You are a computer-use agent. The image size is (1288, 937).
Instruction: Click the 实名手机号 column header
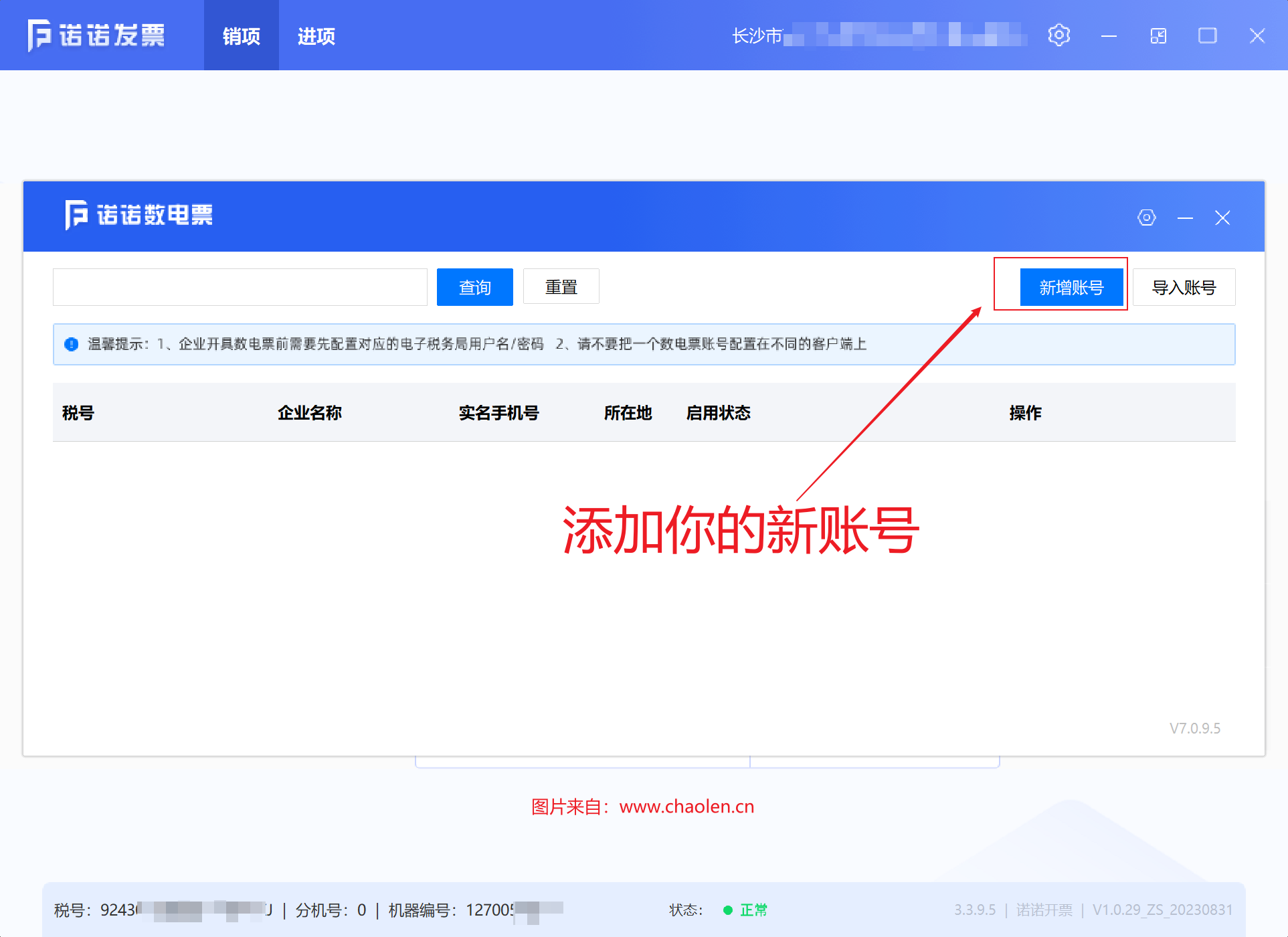[x=499, y=413]
